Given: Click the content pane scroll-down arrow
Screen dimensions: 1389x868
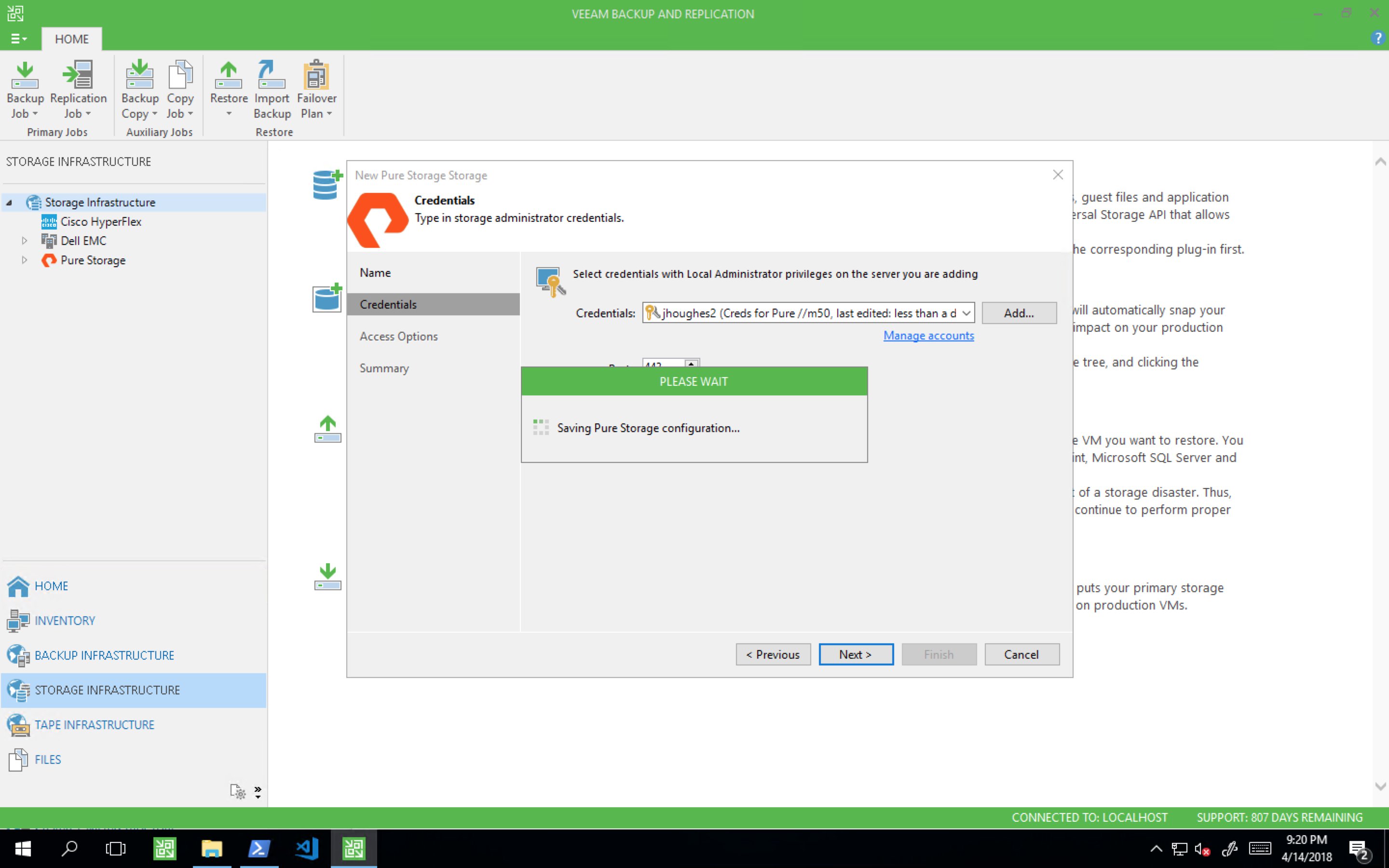Looking at the screenshot, I should 1380,786.
